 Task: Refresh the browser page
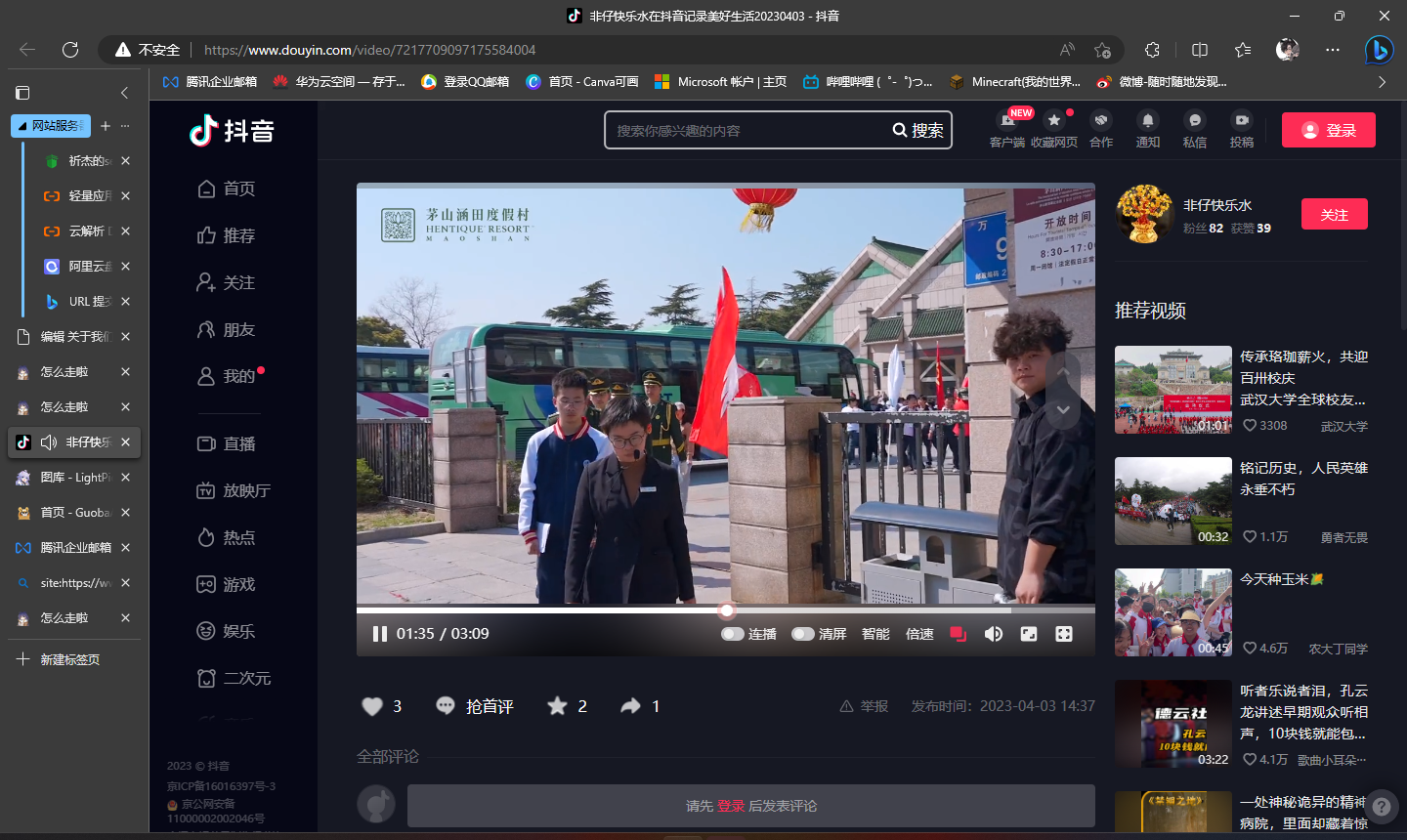pyautogui.click(x=70, y=50)
